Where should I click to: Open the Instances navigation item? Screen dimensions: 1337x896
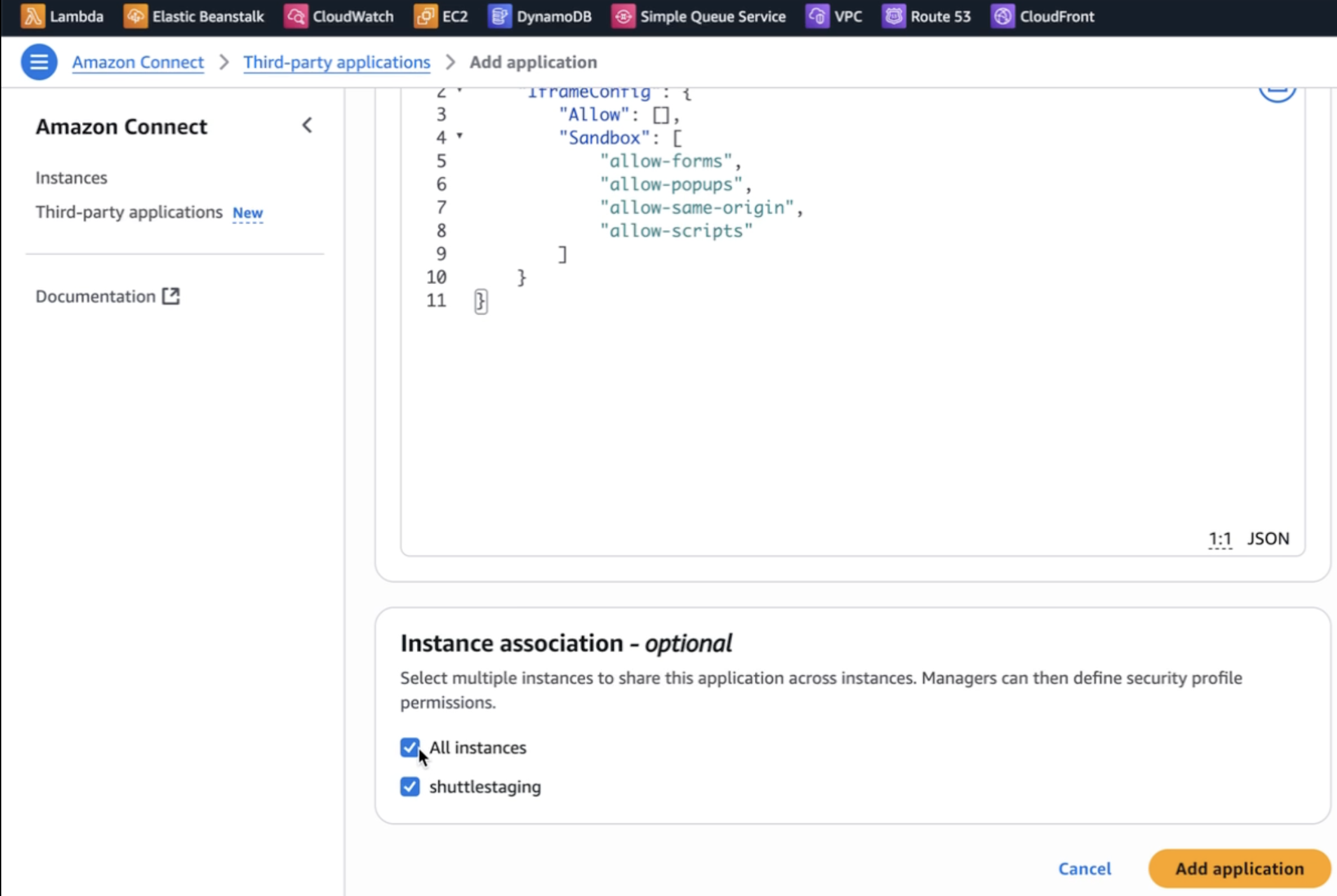click(71, 178)
